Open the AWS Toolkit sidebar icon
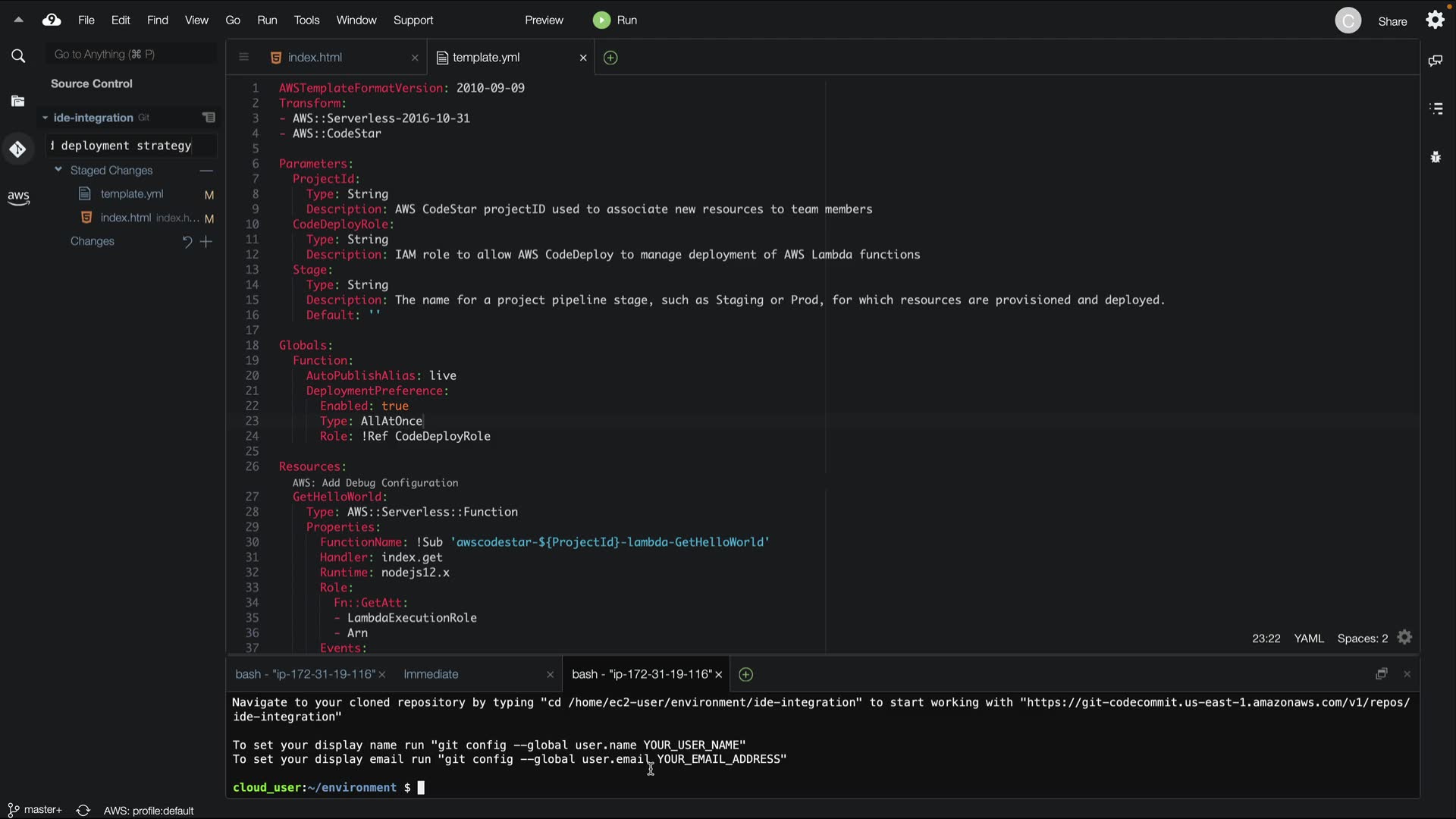Screen dimensions: 1456x819 point(18,198)
